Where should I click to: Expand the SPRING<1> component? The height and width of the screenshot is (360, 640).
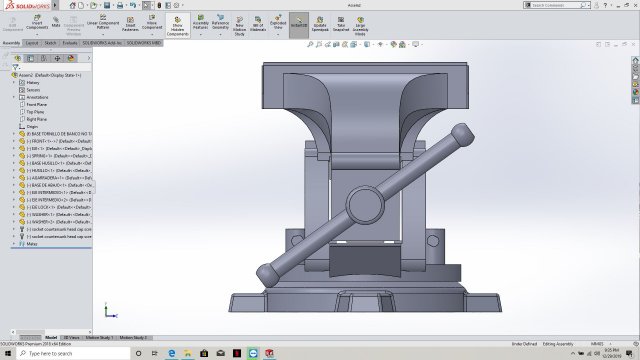coord(14,156)
